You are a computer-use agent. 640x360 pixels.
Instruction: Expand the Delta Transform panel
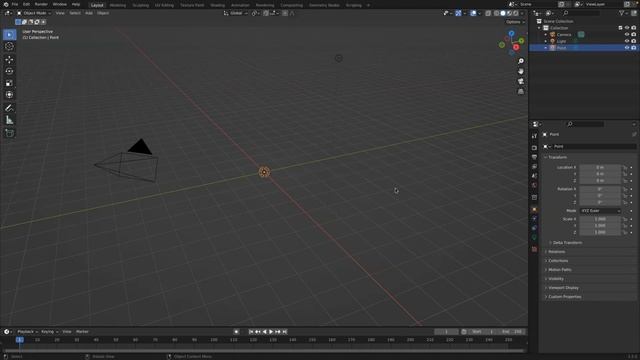click(x=567, y=242)
